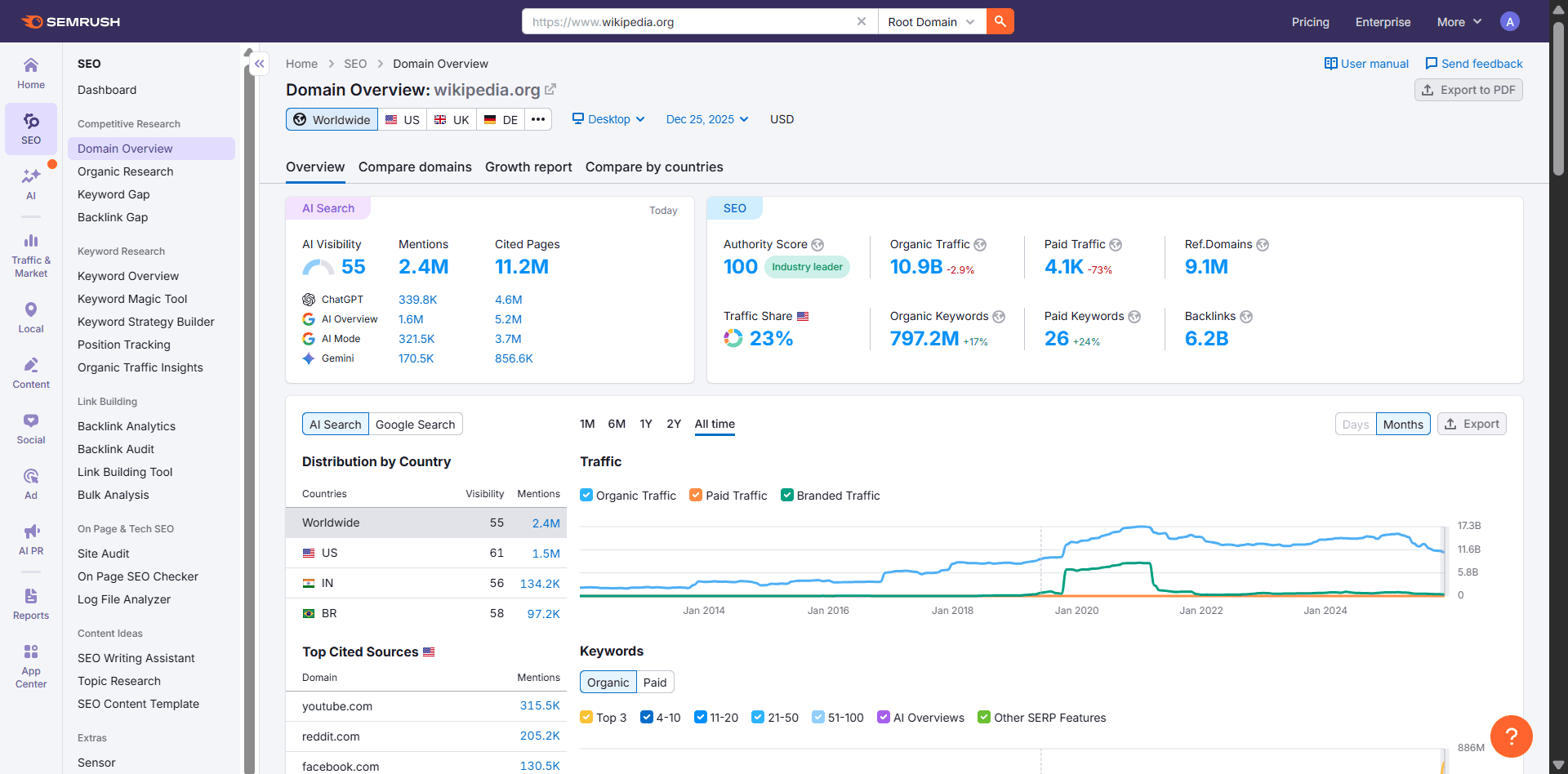Open App Center from the sidebar
Image resolution: width=1568 pixels, height=774 pixels.
30,663
